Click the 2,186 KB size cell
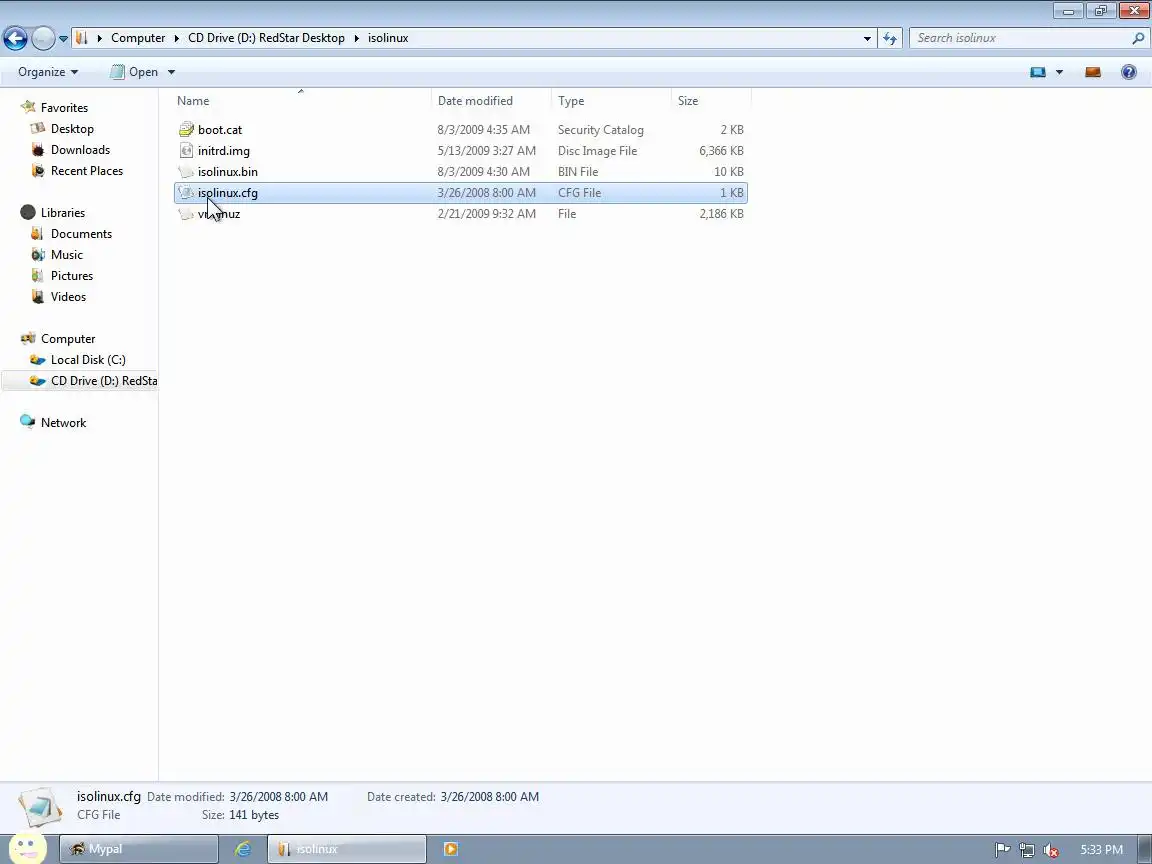This screenshot has width=1152, height=864. tap(721, 214)
